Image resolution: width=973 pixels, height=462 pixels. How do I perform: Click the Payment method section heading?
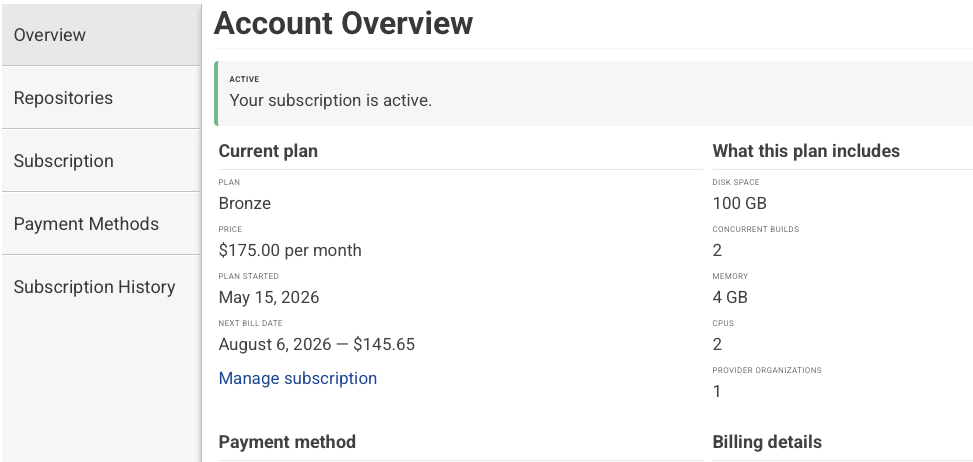click(x=287, y=442)
